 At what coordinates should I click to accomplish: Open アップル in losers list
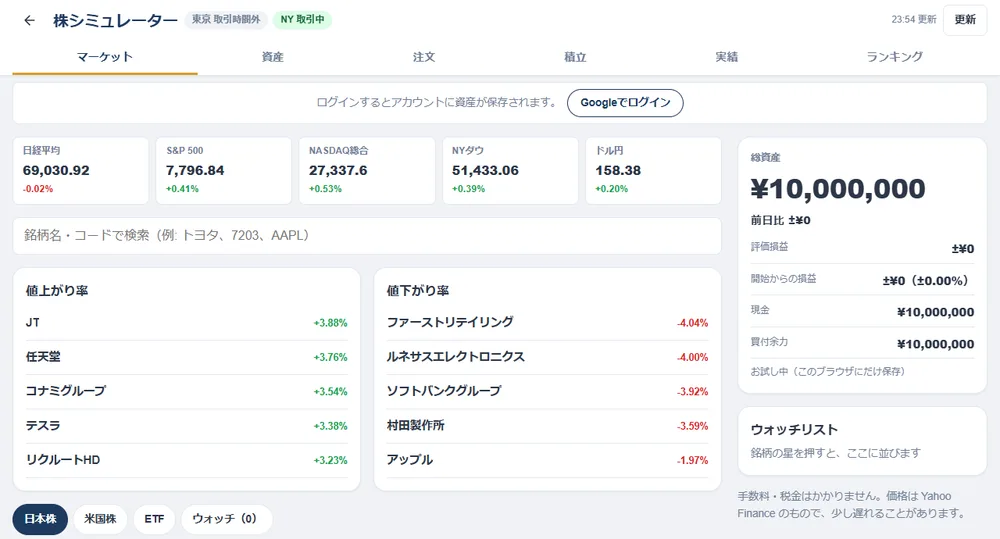coord(547,461)
